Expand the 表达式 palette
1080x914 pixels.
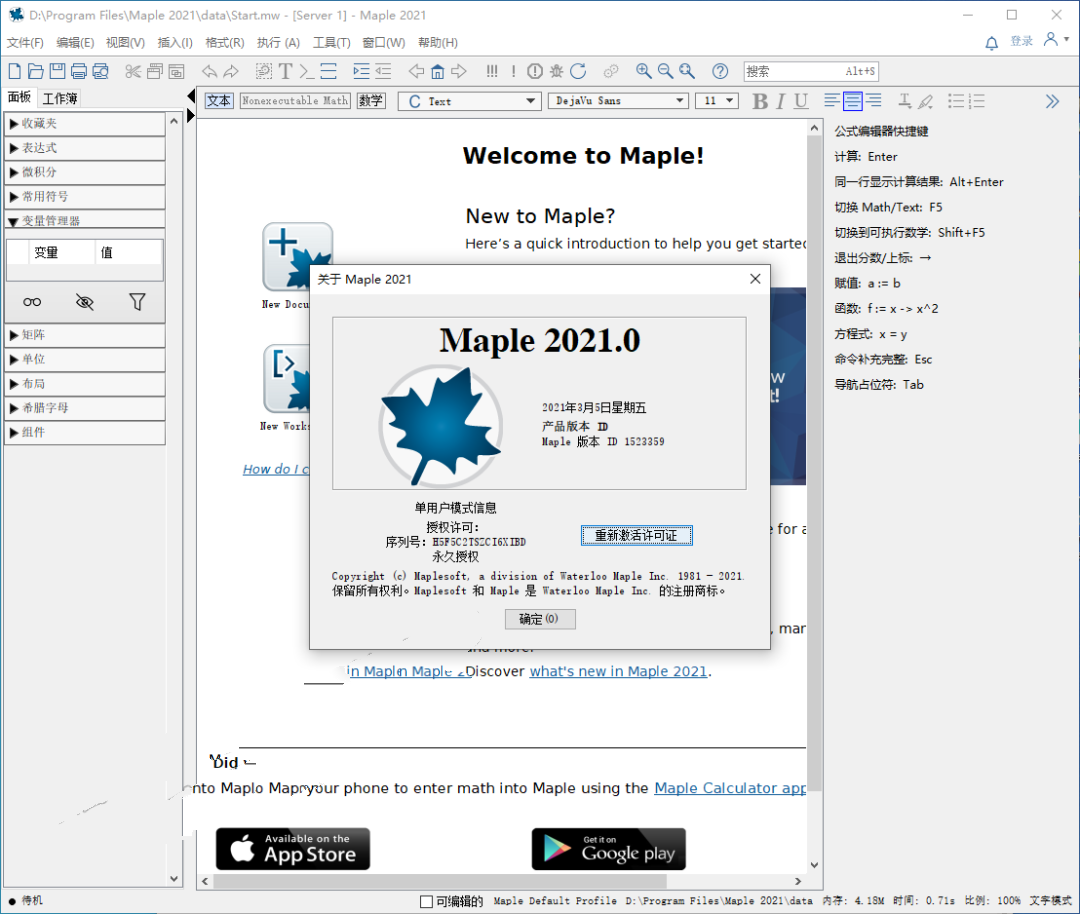(85, 148)
